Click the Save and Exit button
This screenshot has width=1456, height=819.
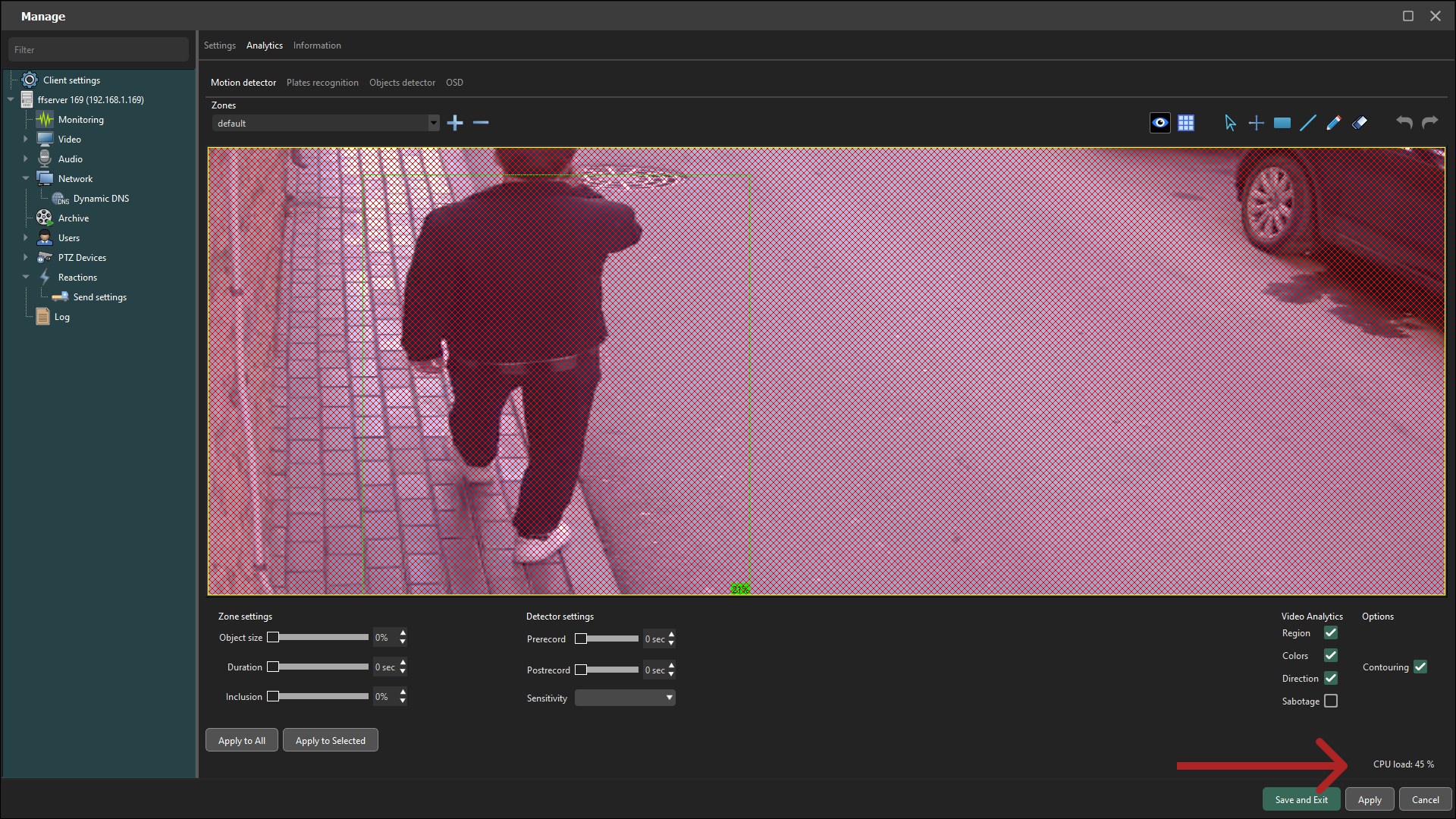pyautogui.click(x=1301, y=799)
